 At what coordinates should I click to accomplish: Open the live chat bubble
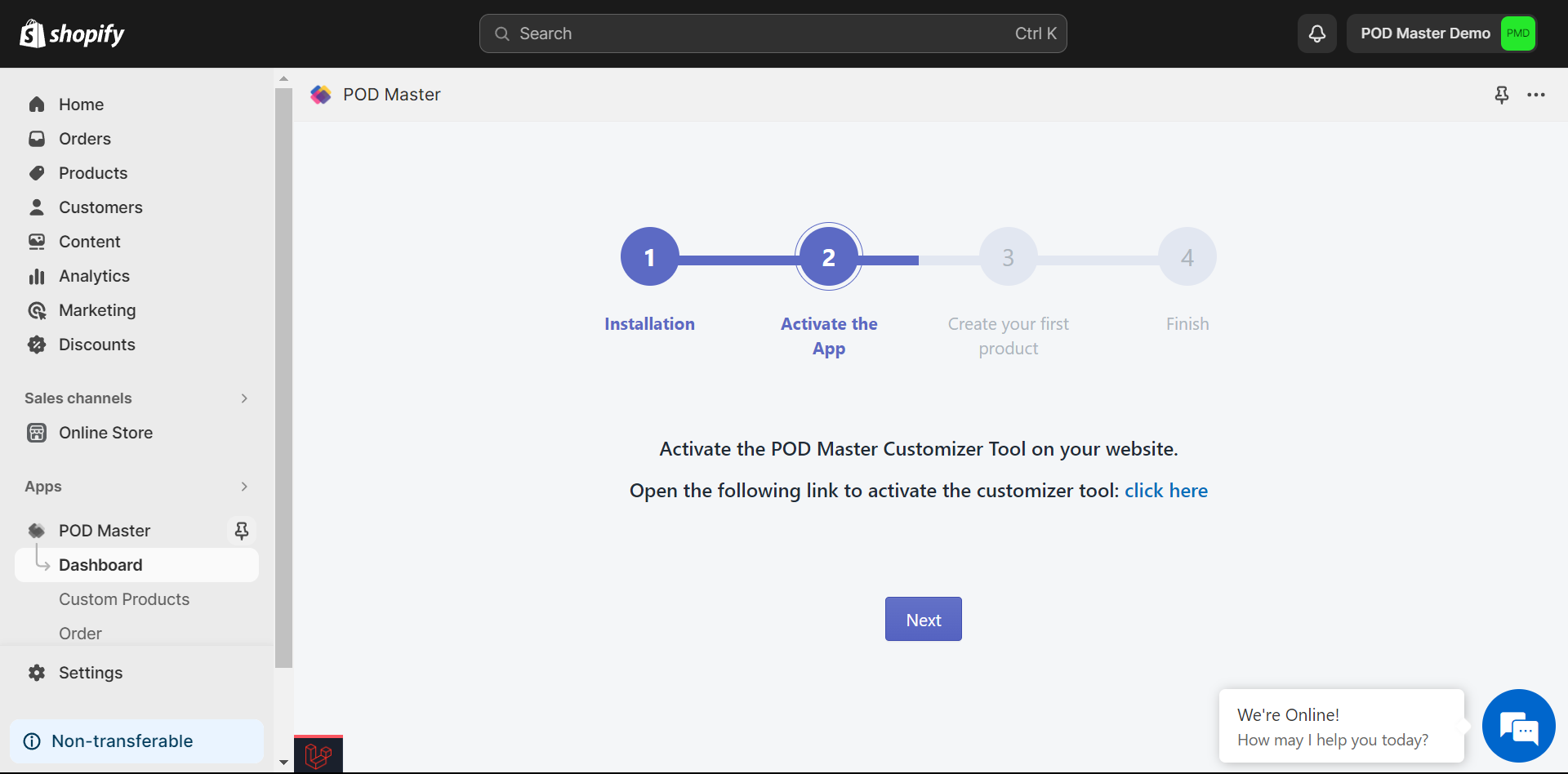(x=1518, y=726)
